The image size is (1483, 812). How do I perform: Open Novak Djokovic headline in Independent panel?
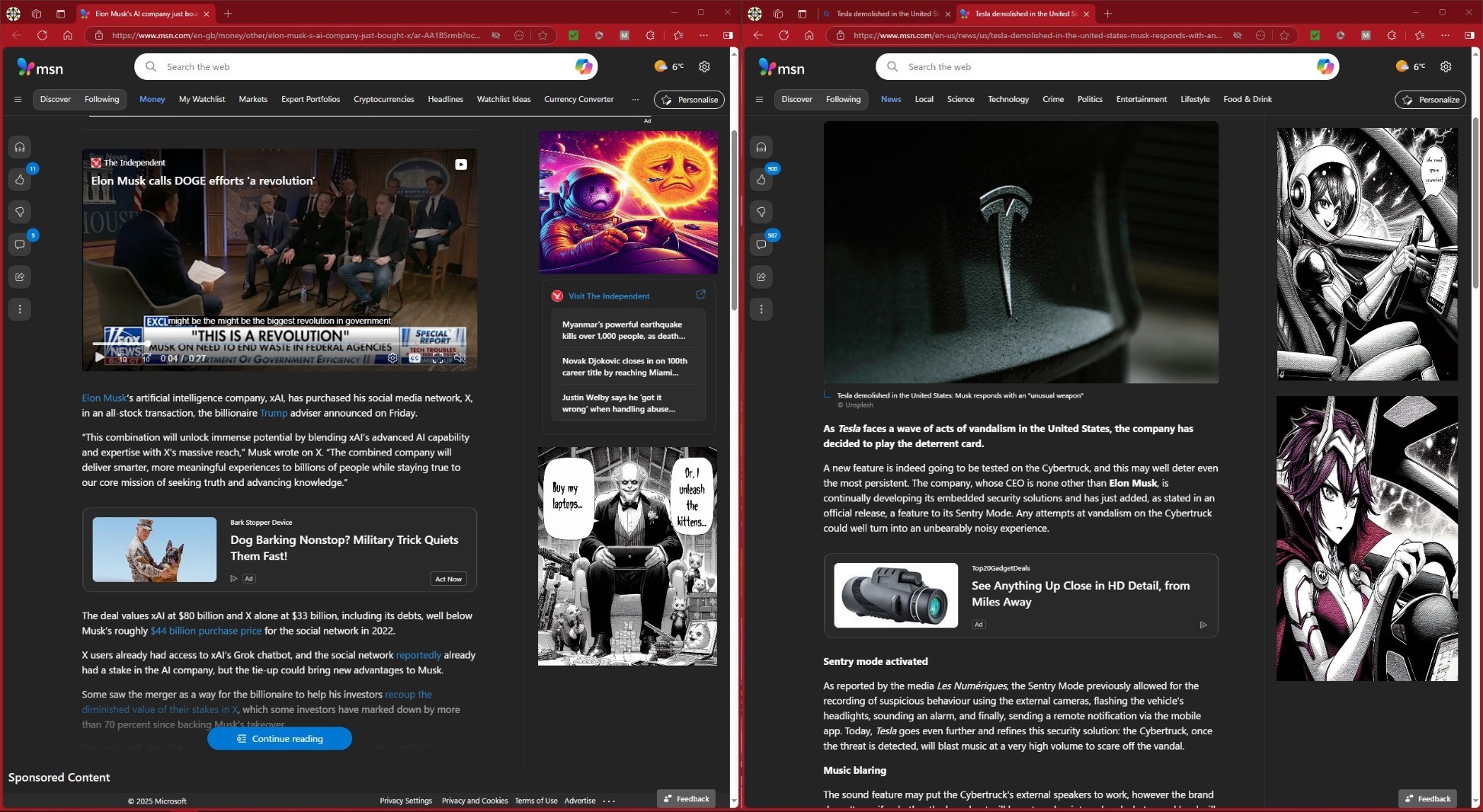pos(624,366)
